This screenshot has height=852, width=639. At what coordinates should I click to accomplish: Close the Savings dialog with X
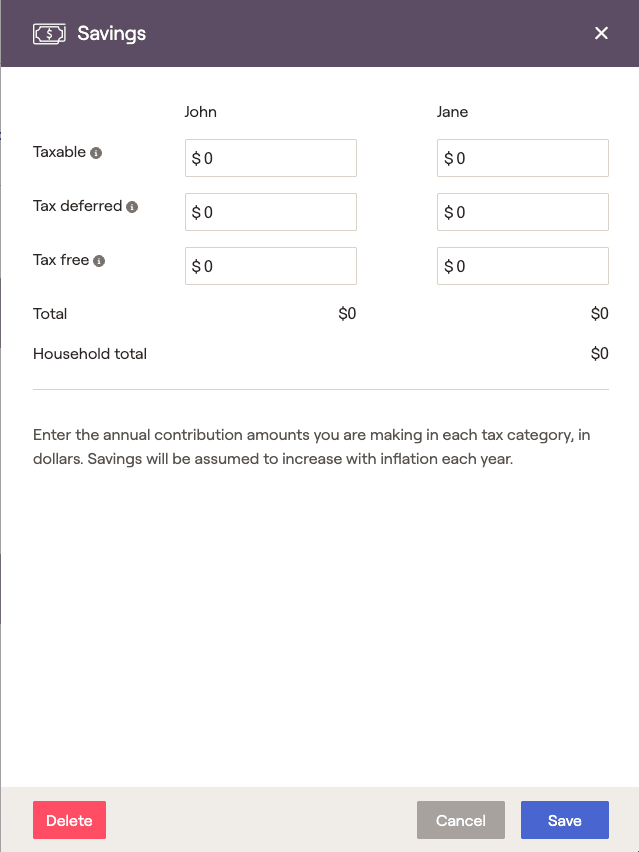coord(601,33)
